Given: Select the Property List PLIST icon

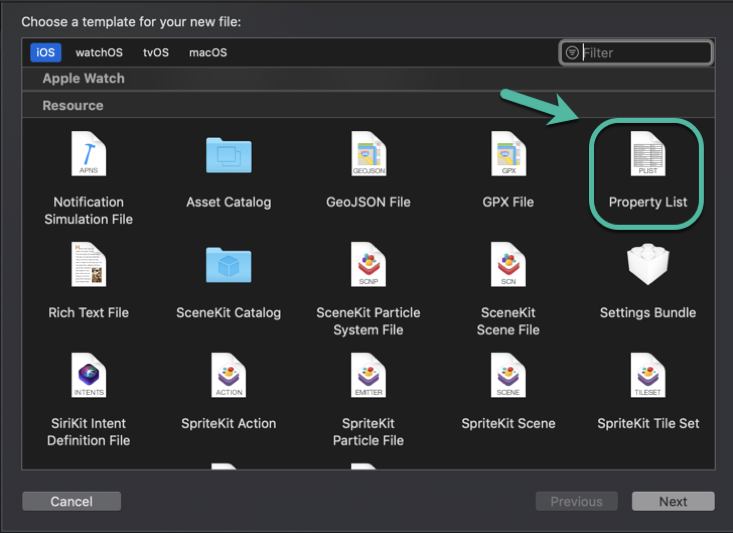Looking at the screenshot, I should [x=648, y=153].
